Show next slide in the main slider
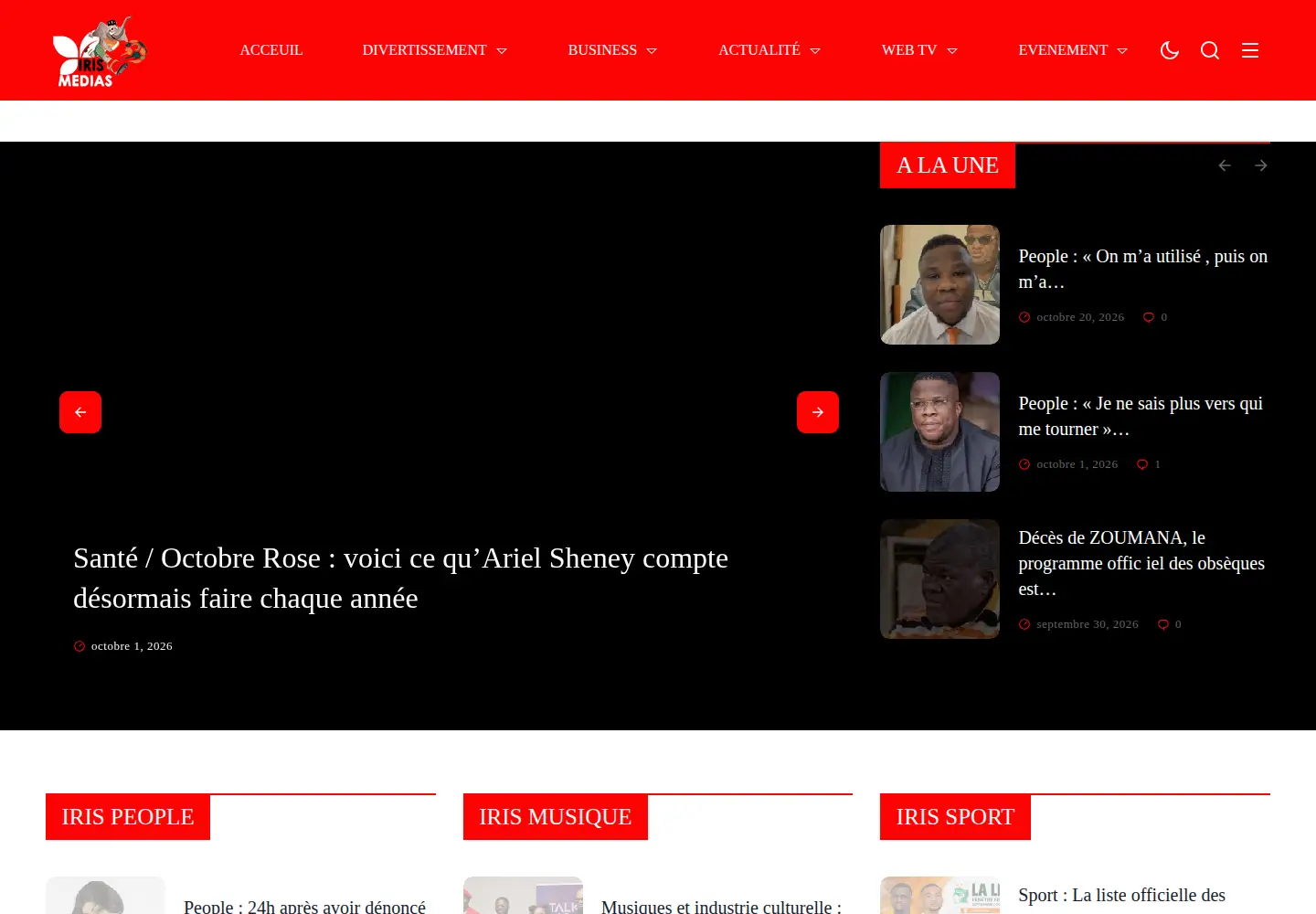 pyautogui.click(x=818, y=412)
